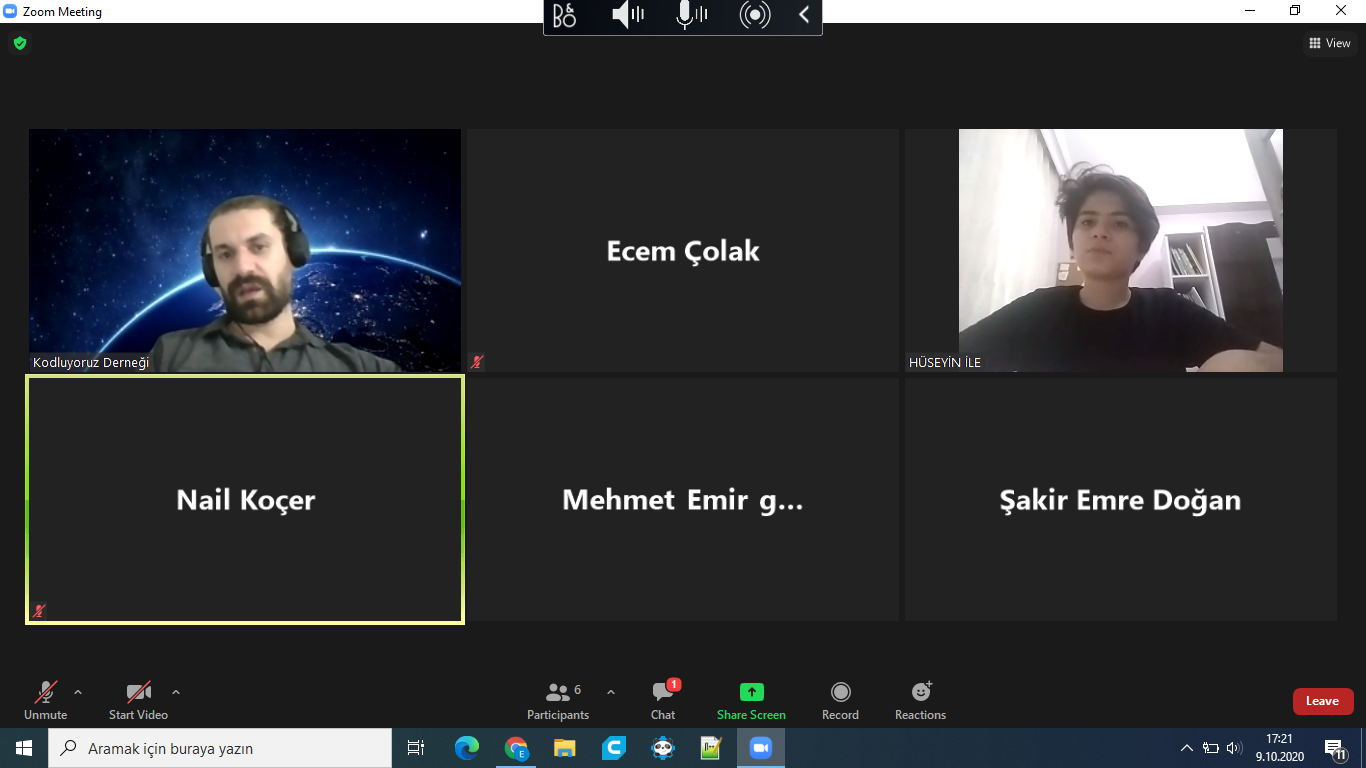The height and width of the screenshot is (768, 1366).
Task: Select the HÜSEYİN İLE video tile
Action: pos(1121,250)
